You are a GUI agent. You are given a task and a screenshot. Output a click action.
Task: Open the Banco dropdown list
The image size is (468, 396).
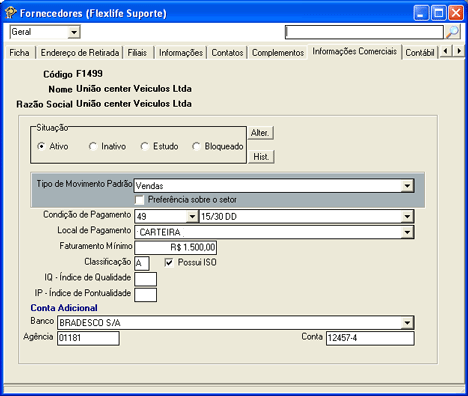point(407,323)
